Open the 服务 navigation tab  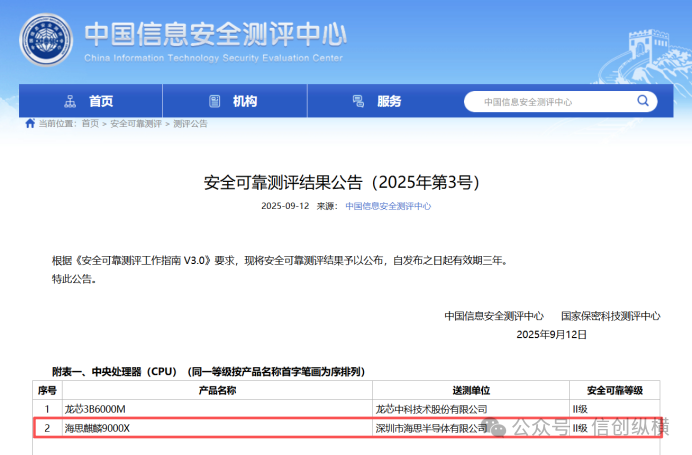(380, 101)
